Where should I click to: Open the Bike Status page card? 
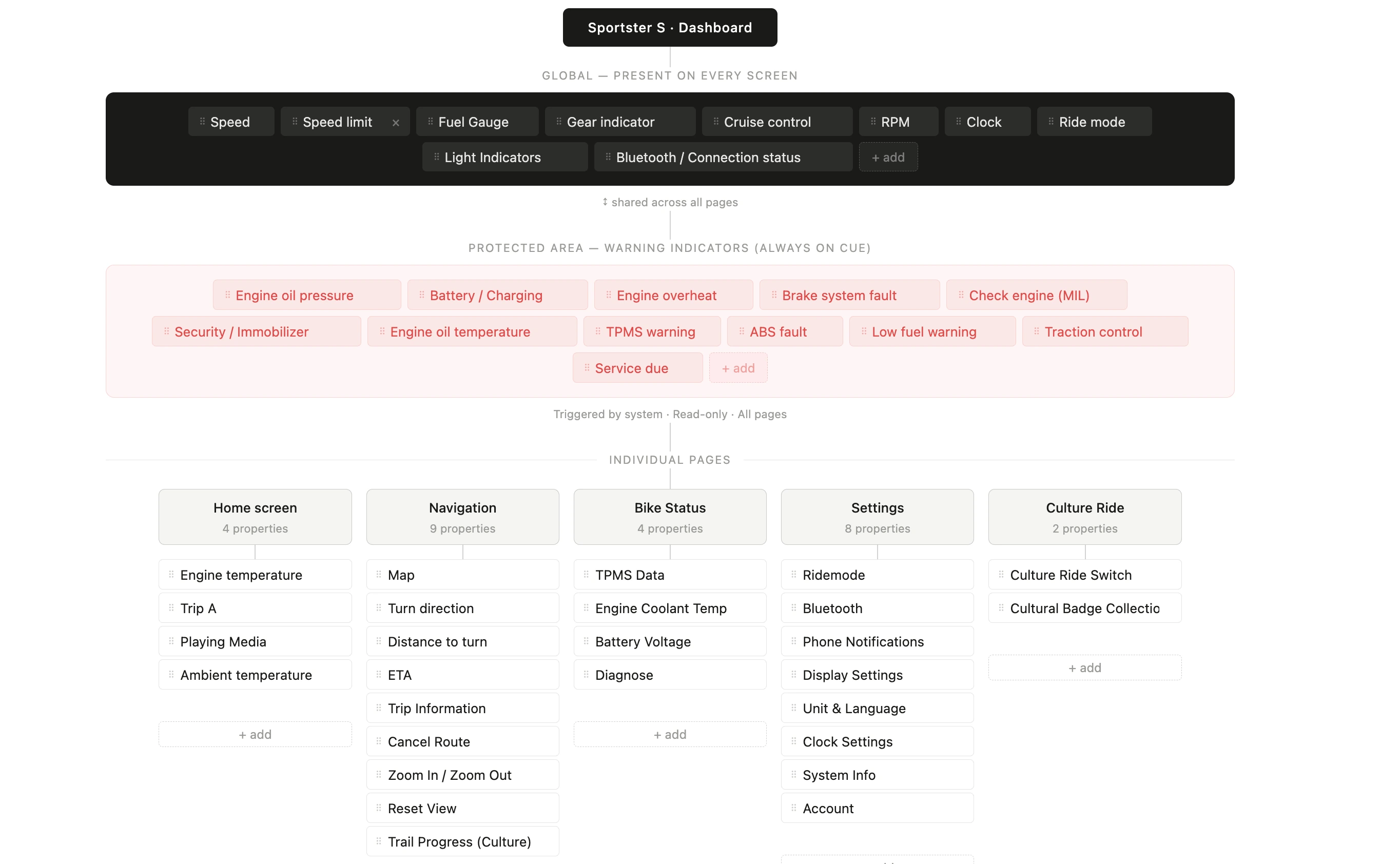(x=670, y=517)
